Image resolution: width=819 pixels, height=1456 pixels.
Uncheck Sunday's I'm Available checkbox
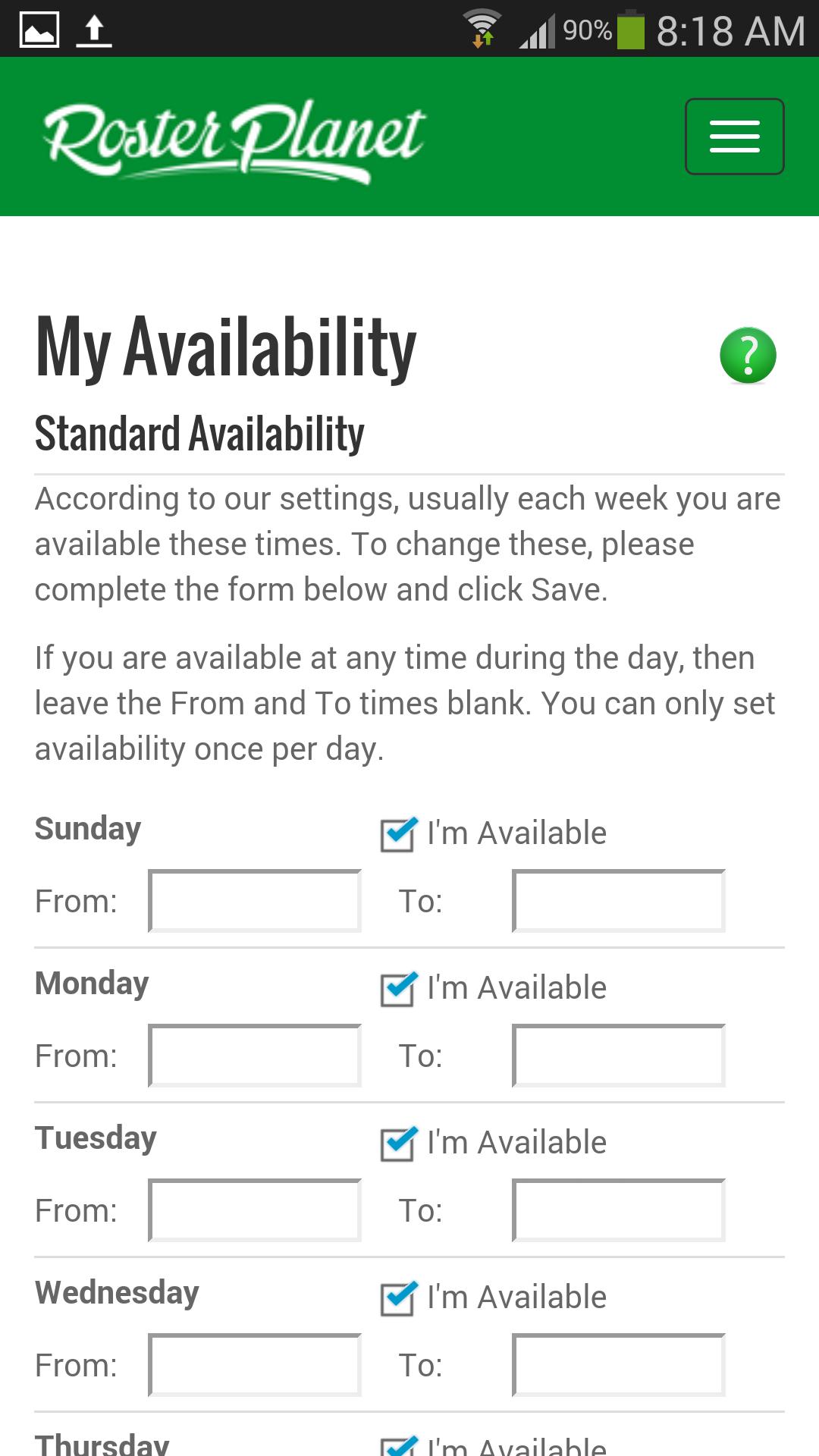pyautogui.click(x=398, y=834)
